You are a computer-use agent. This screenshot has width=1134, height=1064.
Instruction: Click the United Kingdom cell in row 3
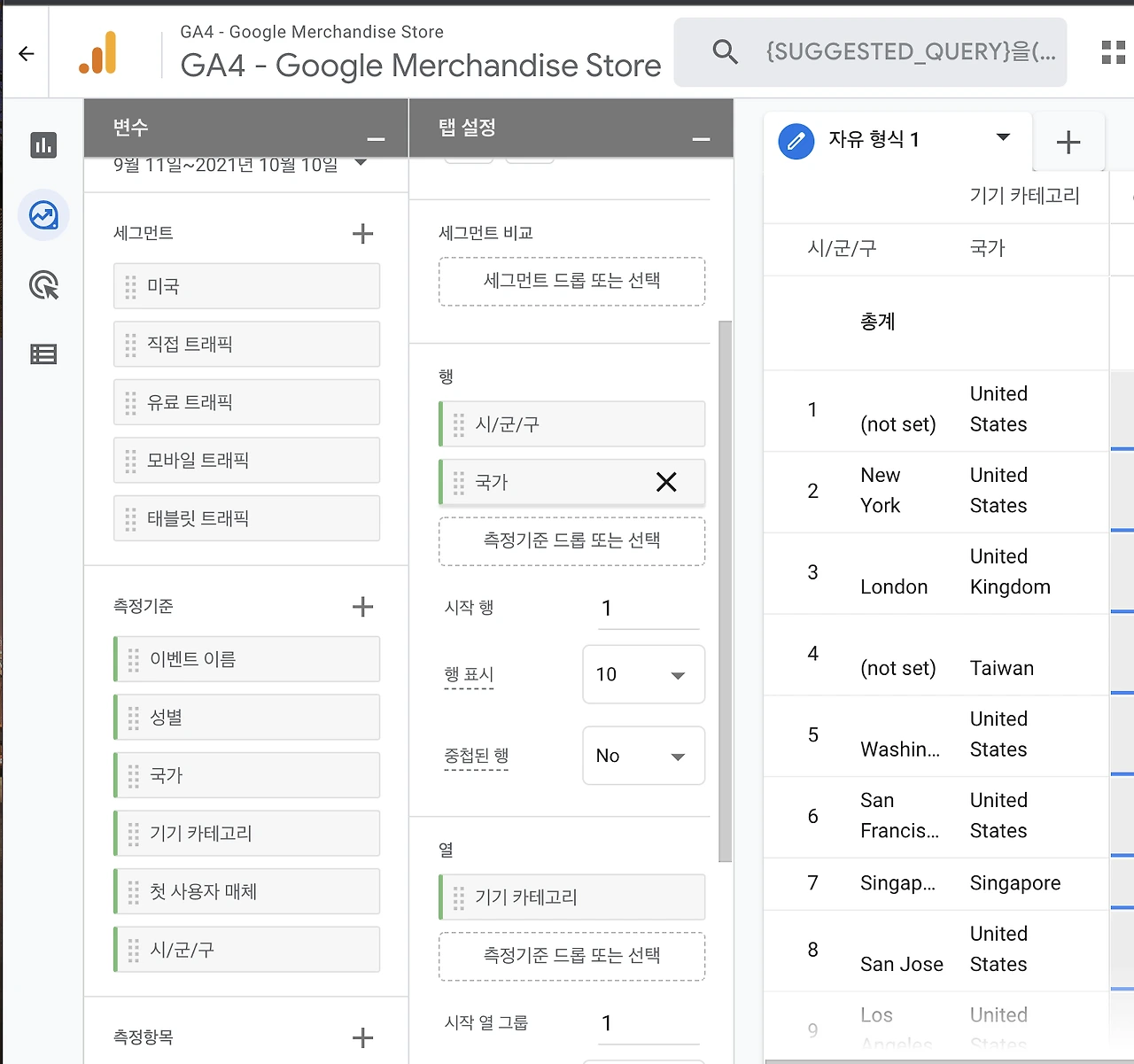1010,572
